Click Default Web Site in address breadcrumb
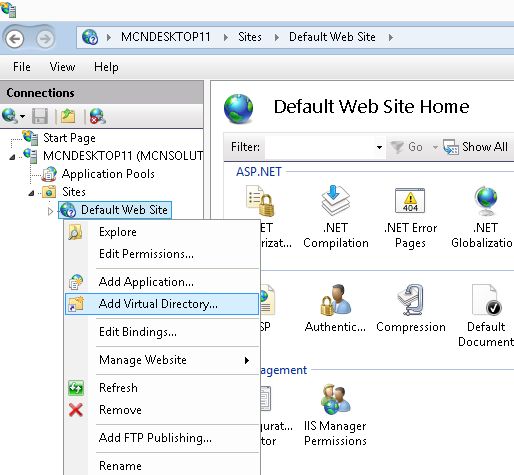 click(332, 37)
